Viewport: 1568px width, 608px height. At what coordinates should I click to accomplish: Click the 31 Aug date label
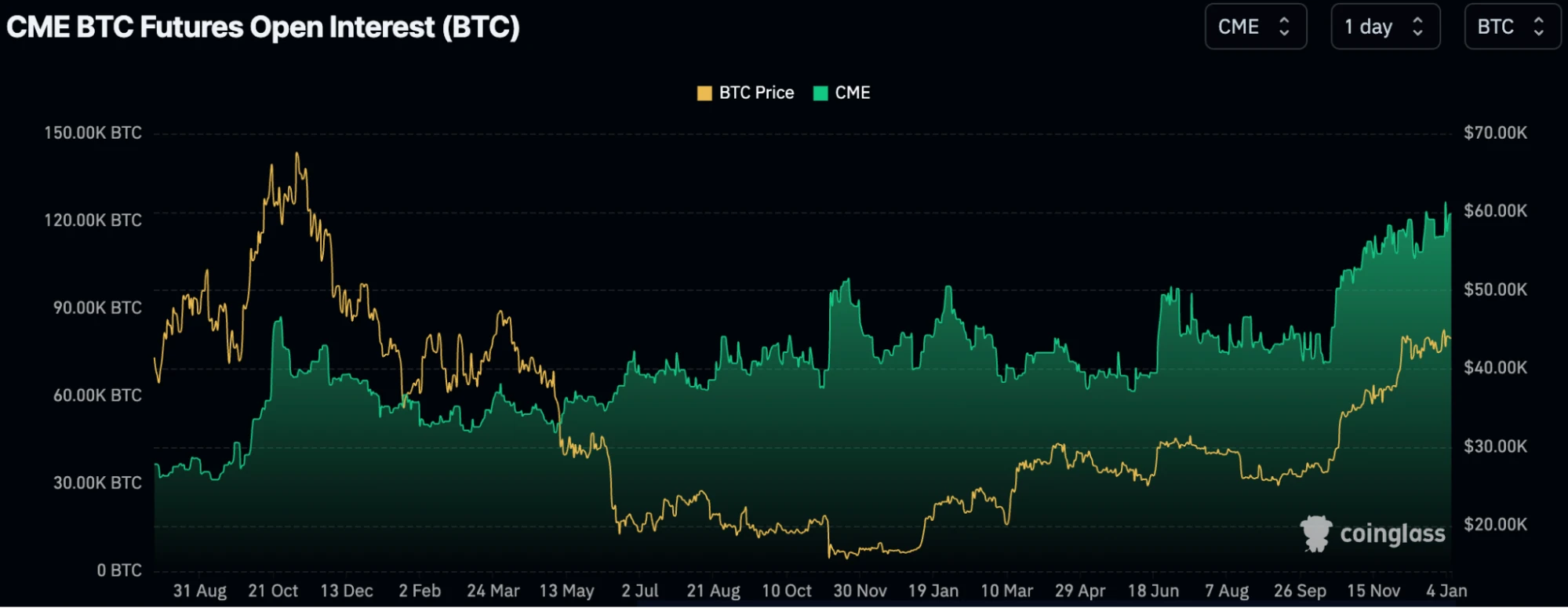(200, 591)
